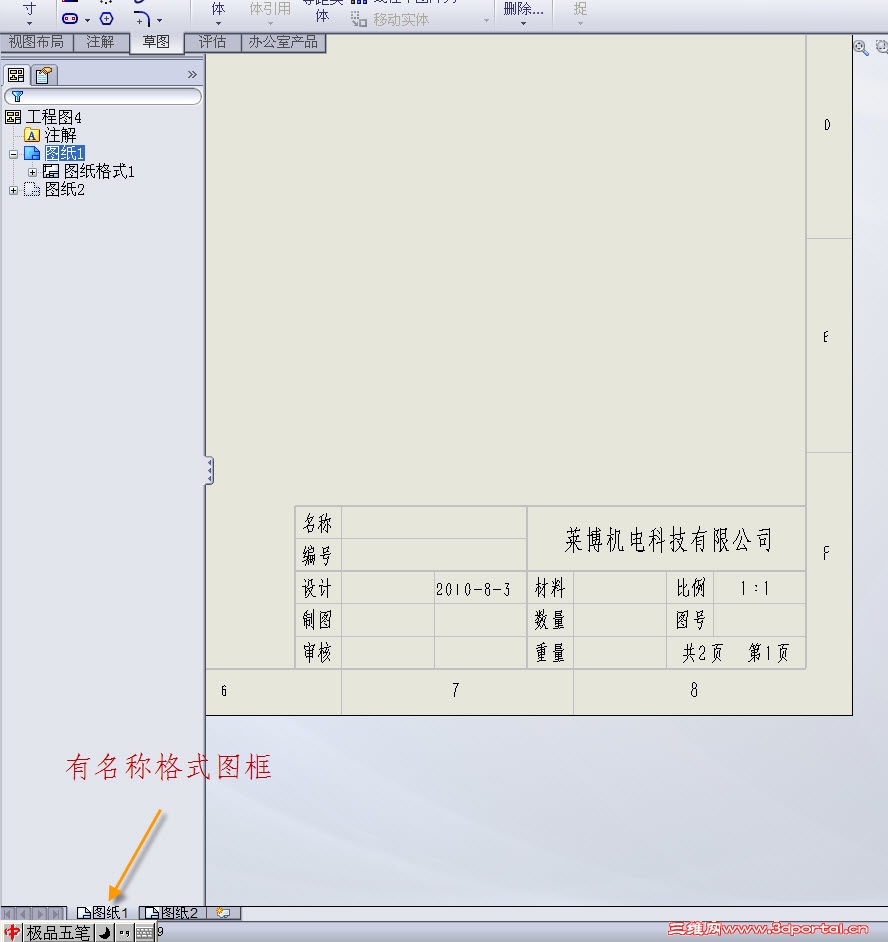Select the sketch fillet tool
The height and width of the screenshot is (942, 888).
(142, 19)
